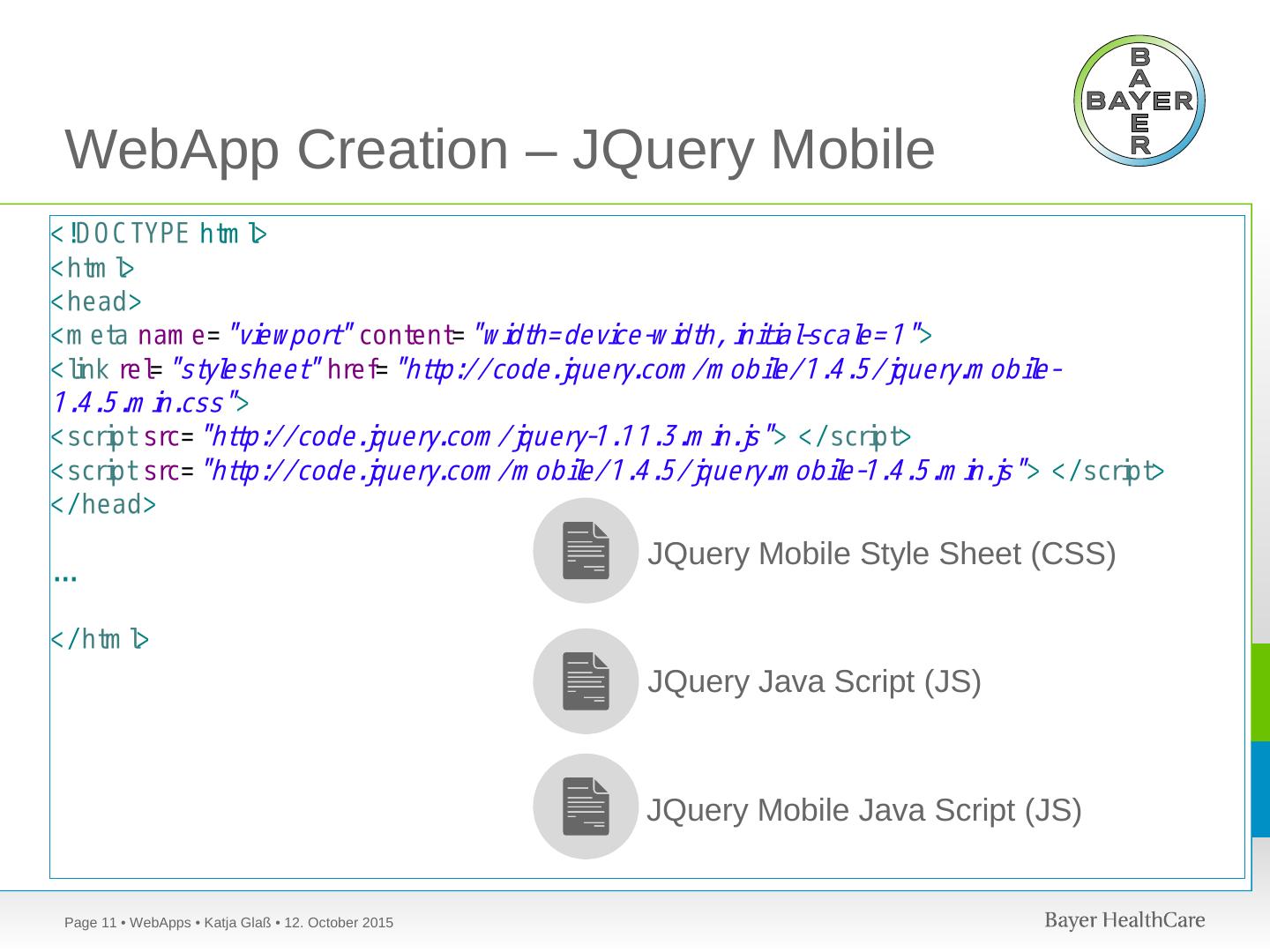
Task: Select the '<!DOCTYPE html>' code line
Action: 159,234
